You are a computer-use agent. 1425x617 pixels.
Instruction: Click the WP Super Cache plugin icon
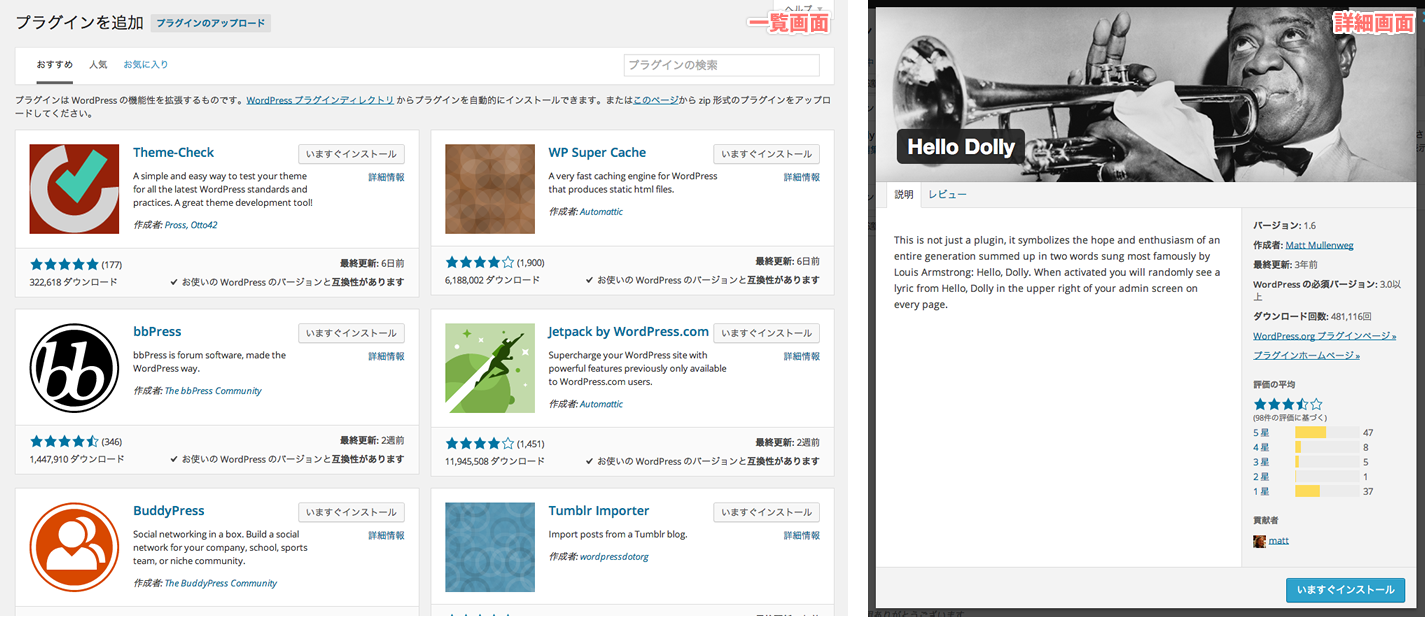[490, 189]
